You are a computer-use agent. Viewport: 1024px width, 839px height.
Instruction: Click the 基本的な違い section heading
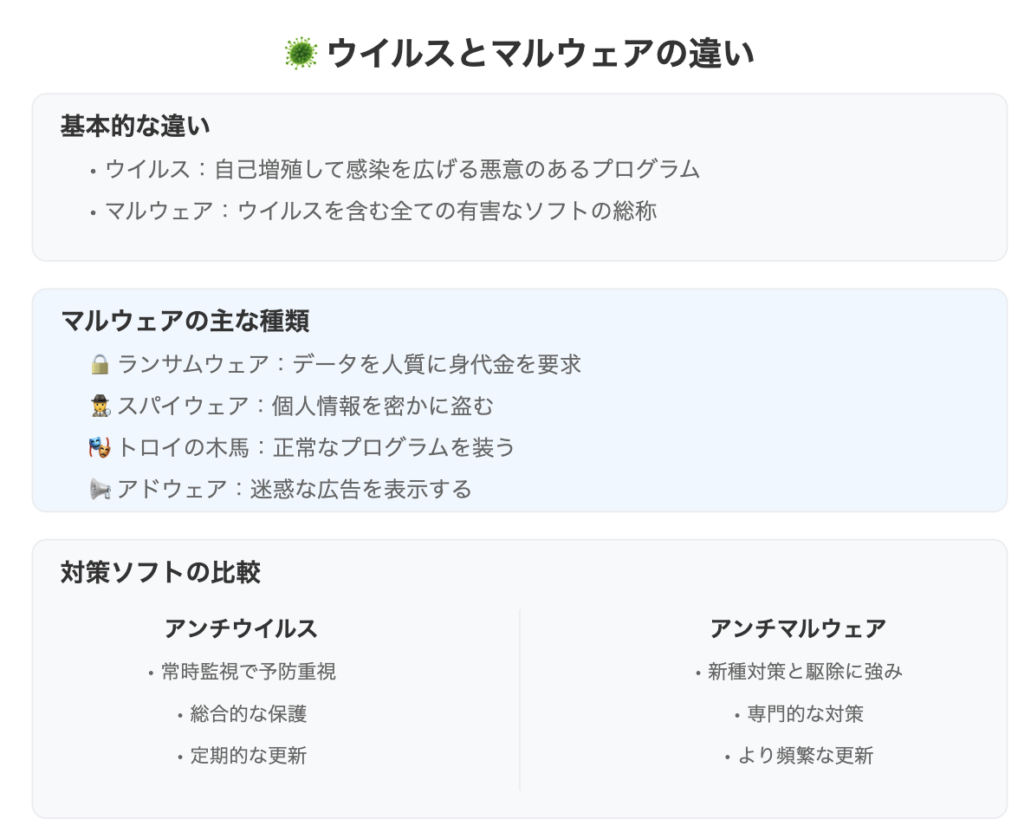(135, 126)
